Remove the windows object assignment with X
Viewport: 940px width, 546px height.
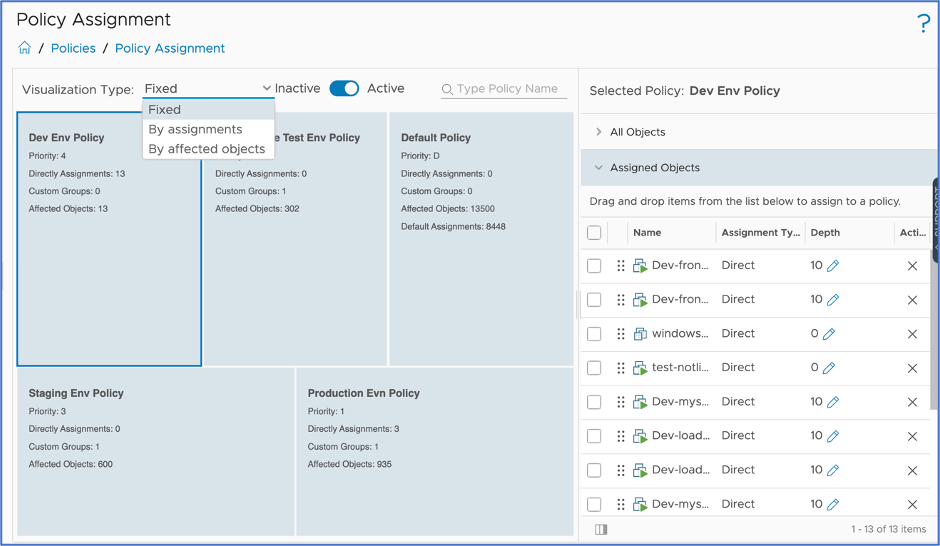(912, 334)
